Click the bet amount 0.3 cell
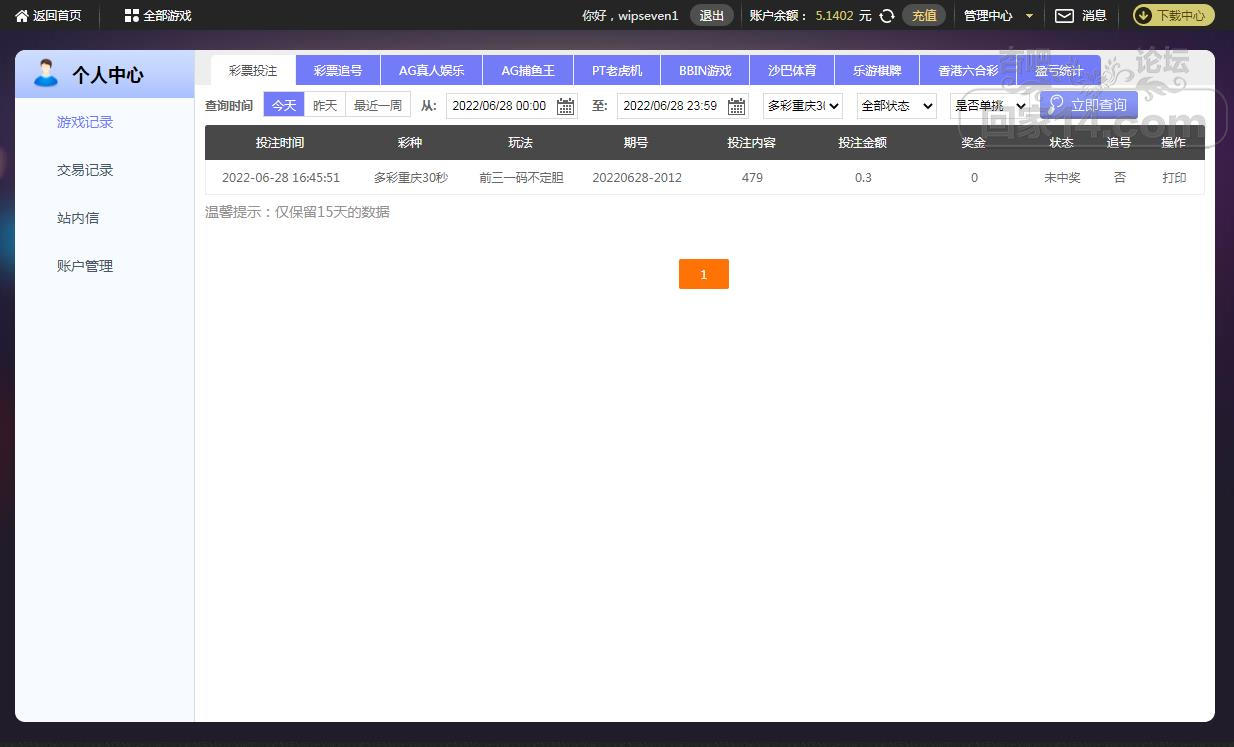 tap(863, 178)
